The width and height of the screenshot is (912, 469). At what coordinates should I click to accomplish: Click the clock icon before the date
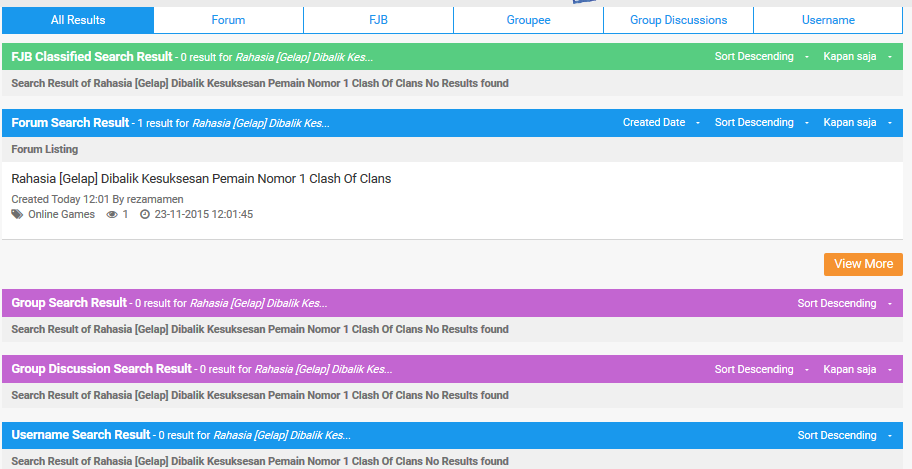coord(145,214)
